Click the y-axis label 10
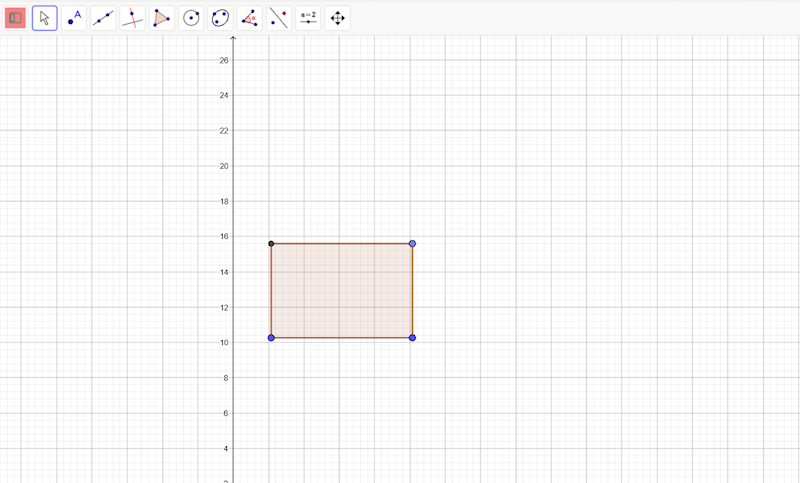The image size is (800, 483). point(224,343)
